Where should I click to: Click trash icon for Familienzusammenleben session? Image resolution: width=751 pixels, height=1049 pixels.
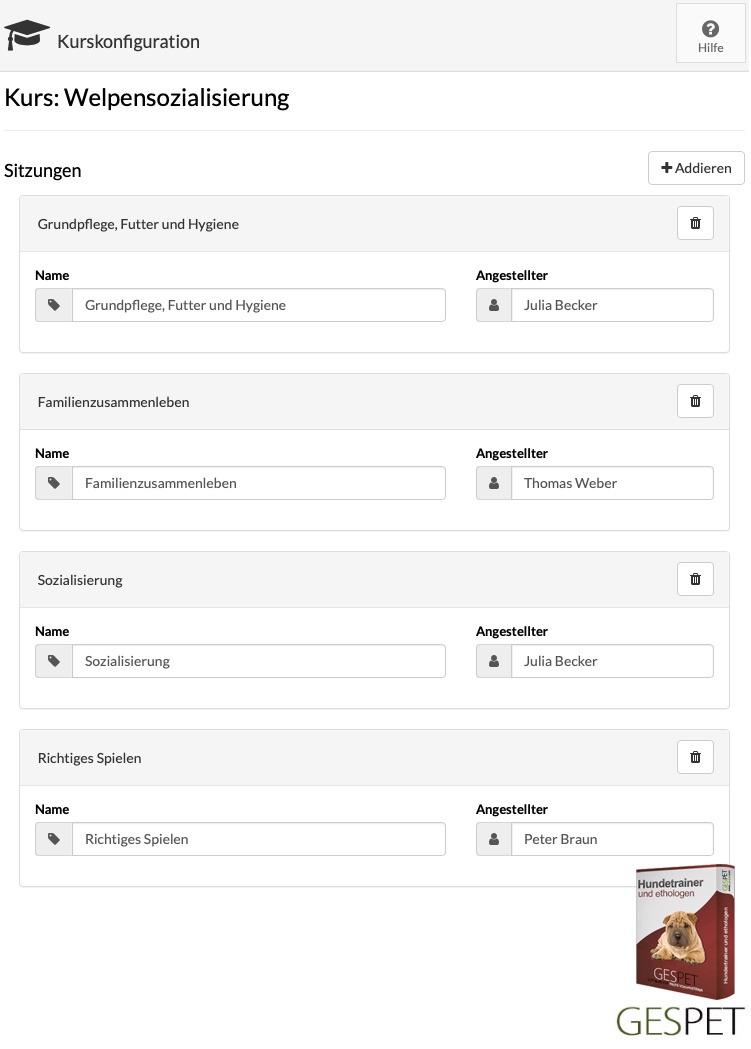pos(695,401)
